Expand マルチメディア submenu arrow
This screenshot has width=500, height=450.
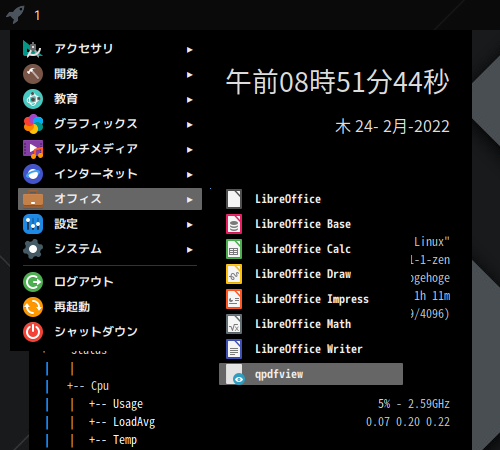[190, 150]
